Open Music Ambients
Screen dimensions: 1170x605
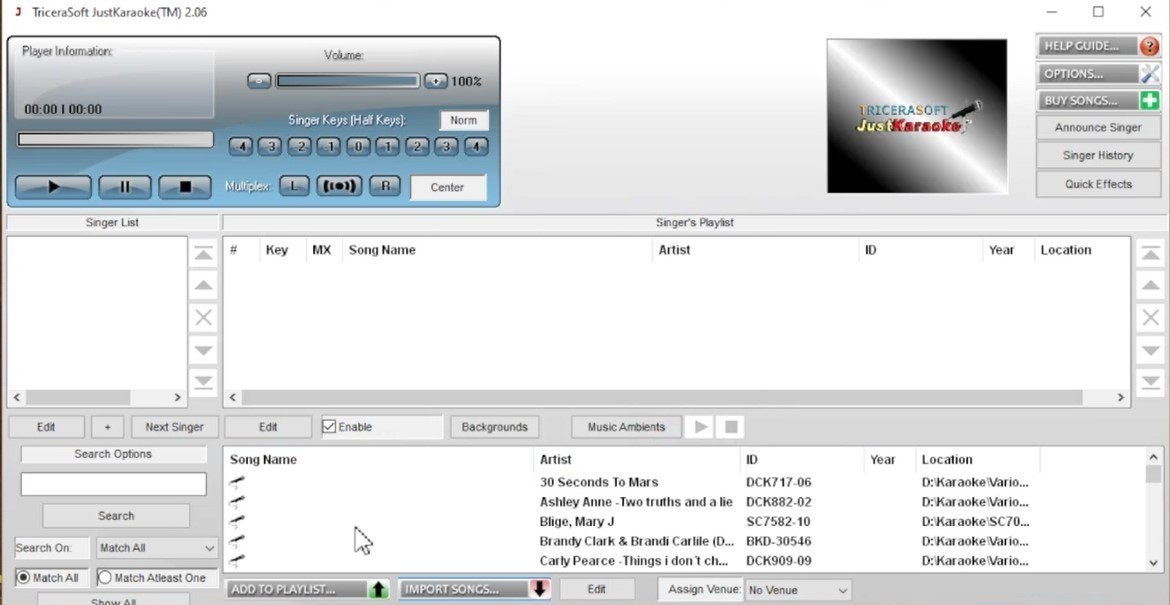point(626,427)
